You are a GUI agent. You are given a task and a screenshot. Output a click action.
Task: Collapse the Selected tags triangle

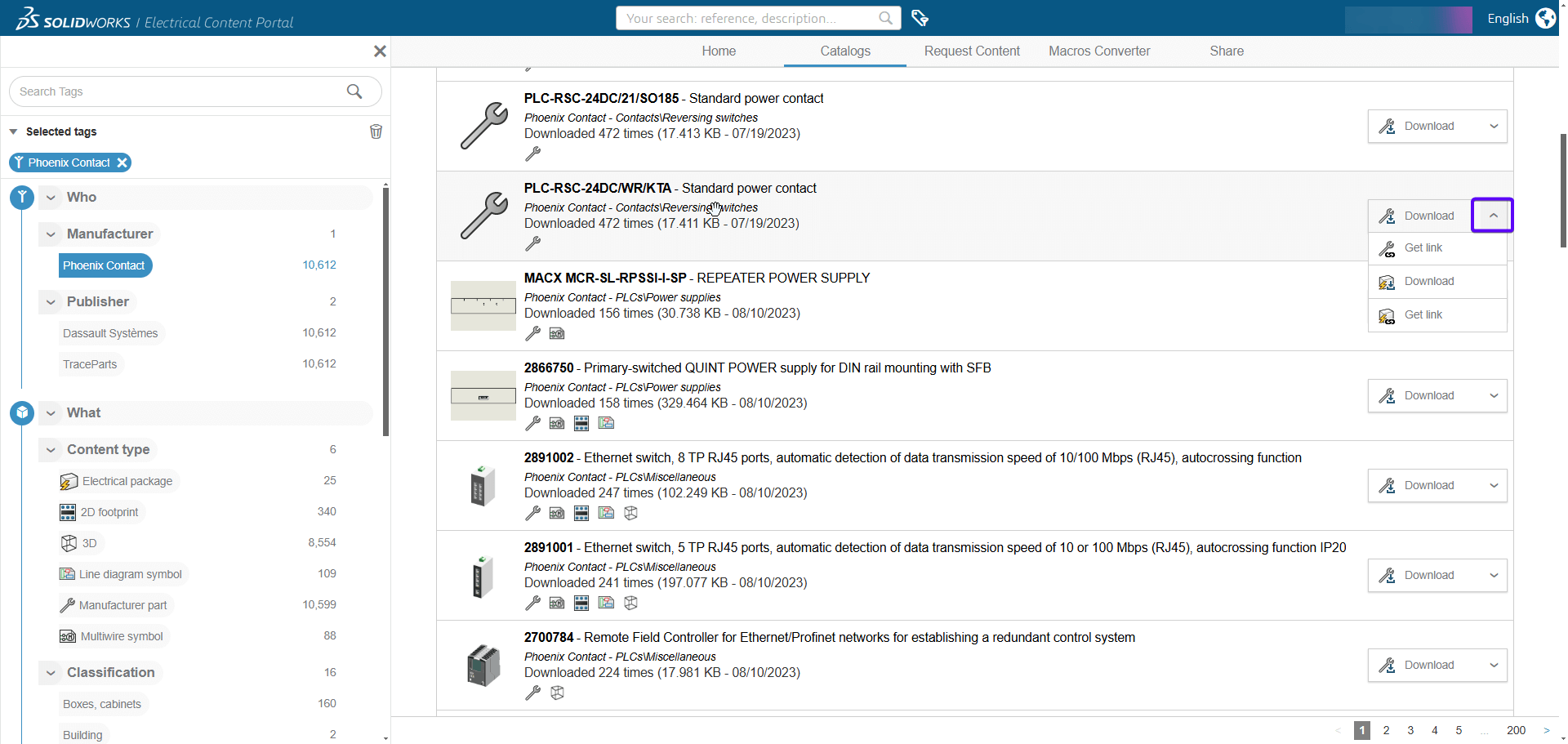pos(13,131)
